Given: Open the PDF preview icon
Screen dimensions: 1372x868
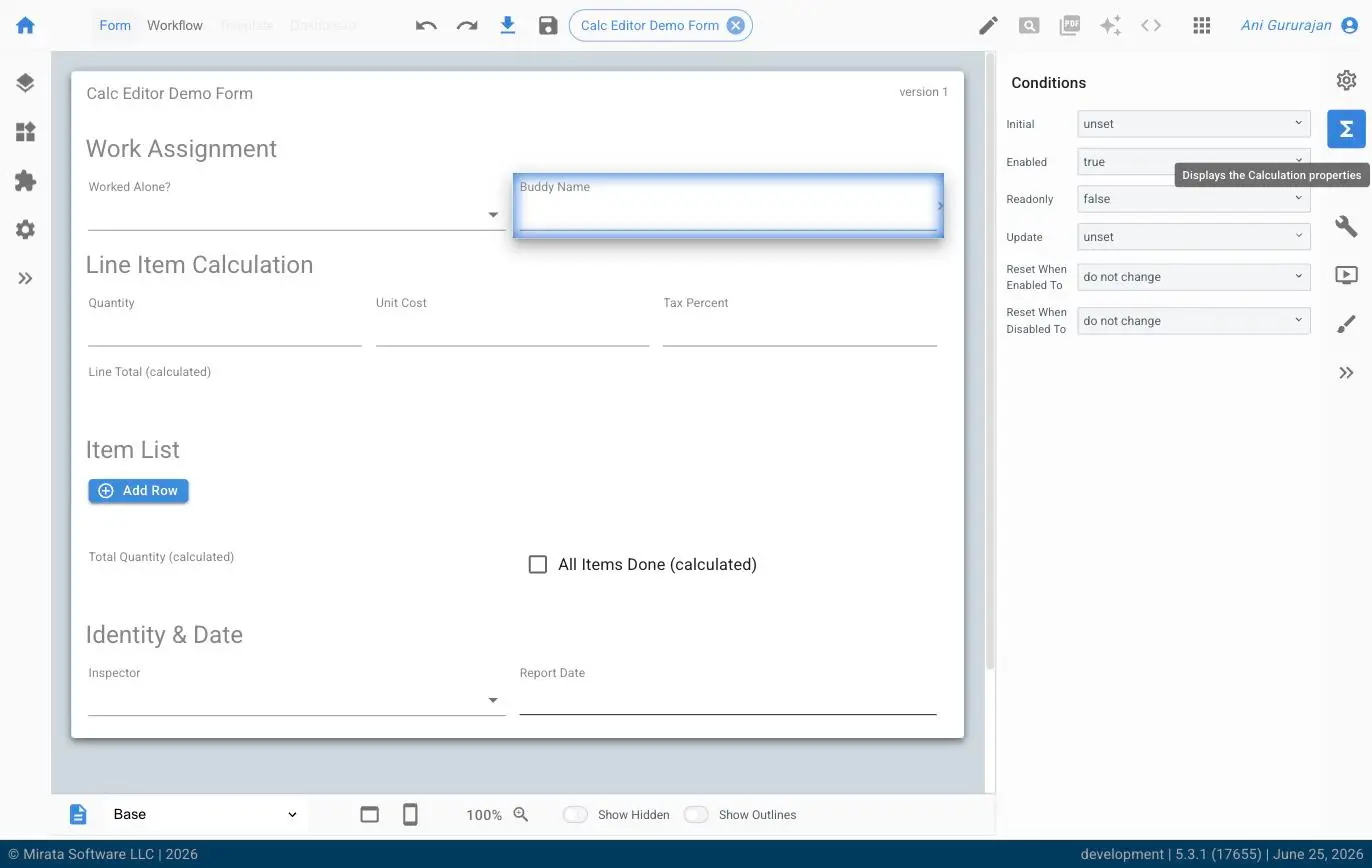Looking at the screenshot, I should (x=1070, y=25).
